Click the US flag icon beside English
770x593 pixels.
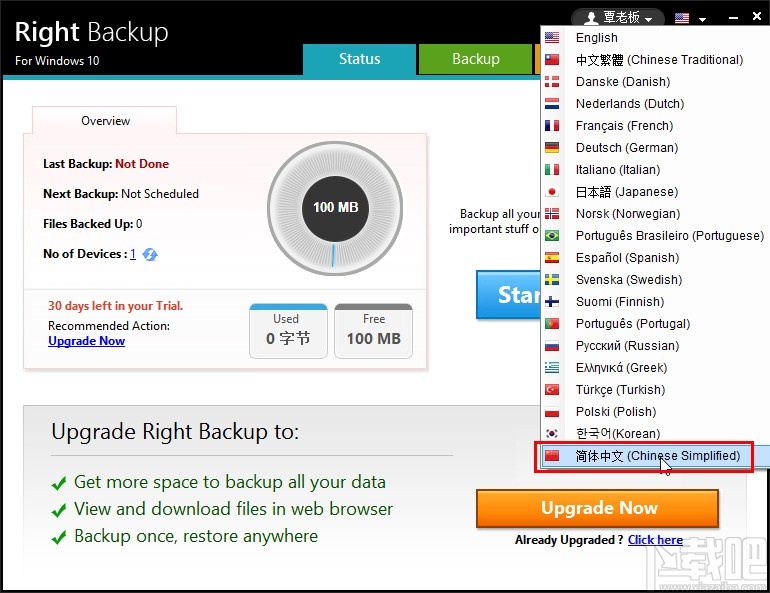[x=552, y=38]
